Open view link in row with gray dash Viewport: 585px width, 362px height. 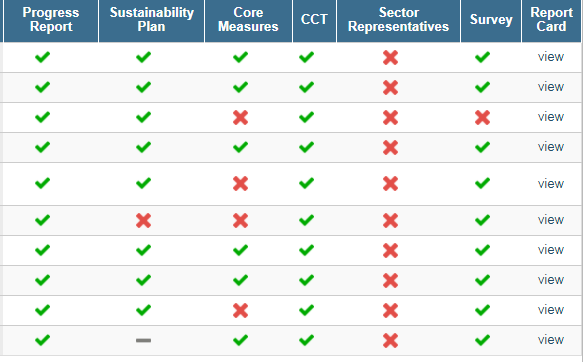551,340
